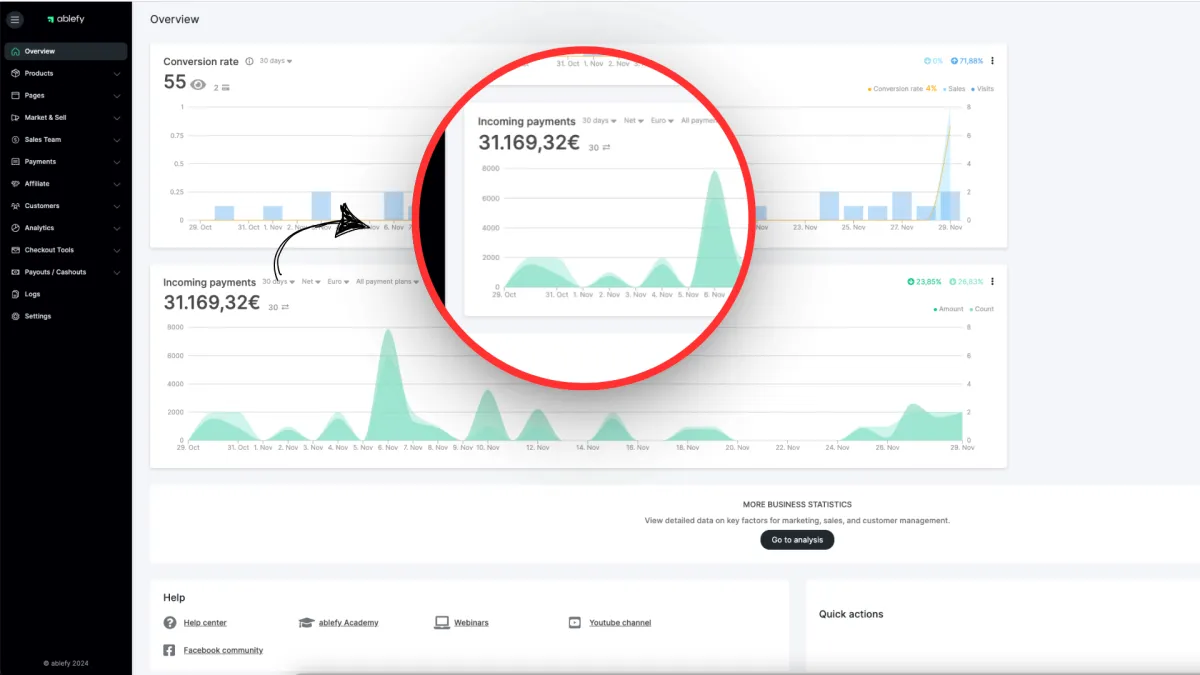Screen dimensions: 1200x675
Task: Open the Euro currency dropdown under the arrow
Action: coord(338,282)
